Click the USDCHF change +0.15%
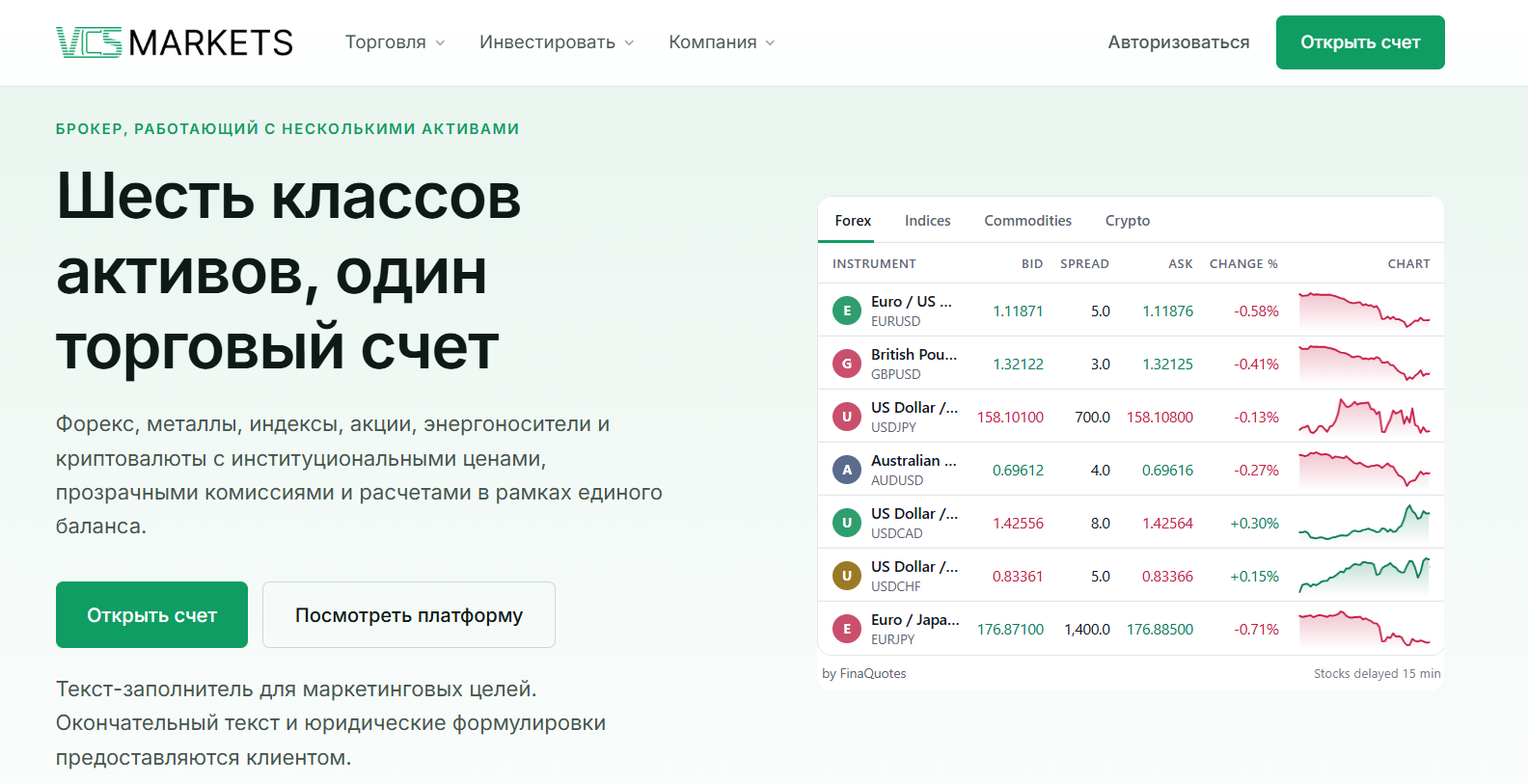The width and height of the screenshot is (1528, 784). (x=1254, y=576)
